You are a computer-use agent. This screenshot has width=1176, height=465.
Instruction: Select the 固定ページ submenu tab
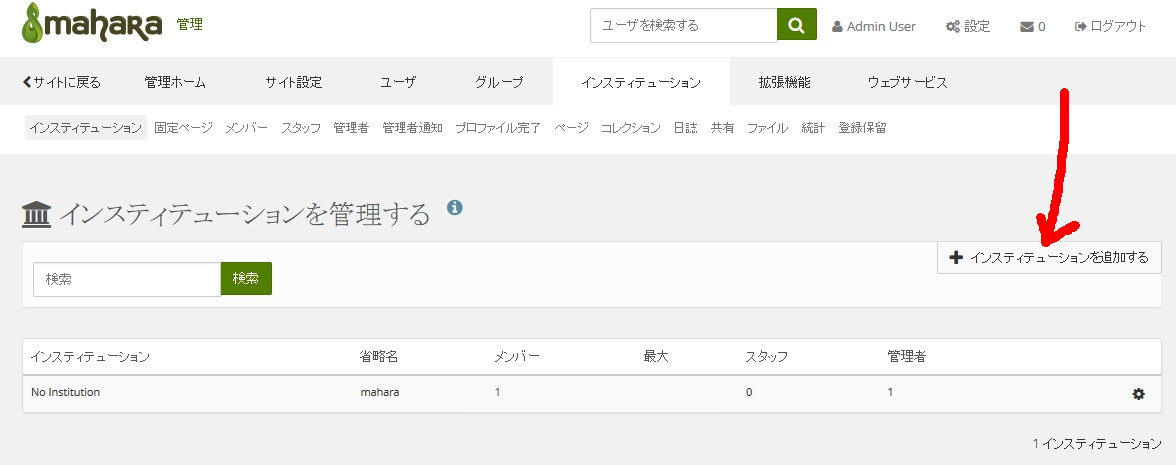(x=184, y=128)
